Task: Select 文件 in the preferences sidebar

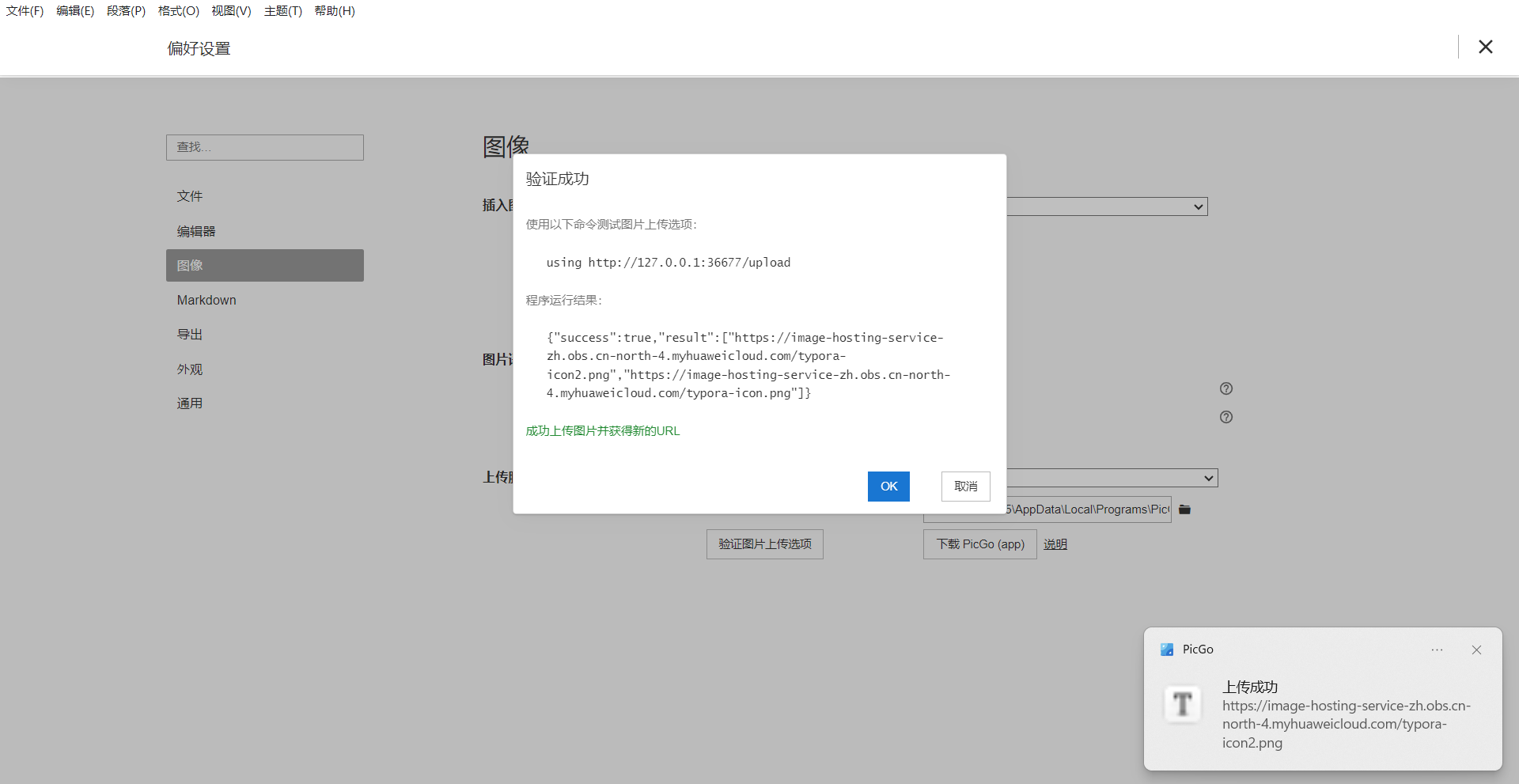Action: (265, 196)
